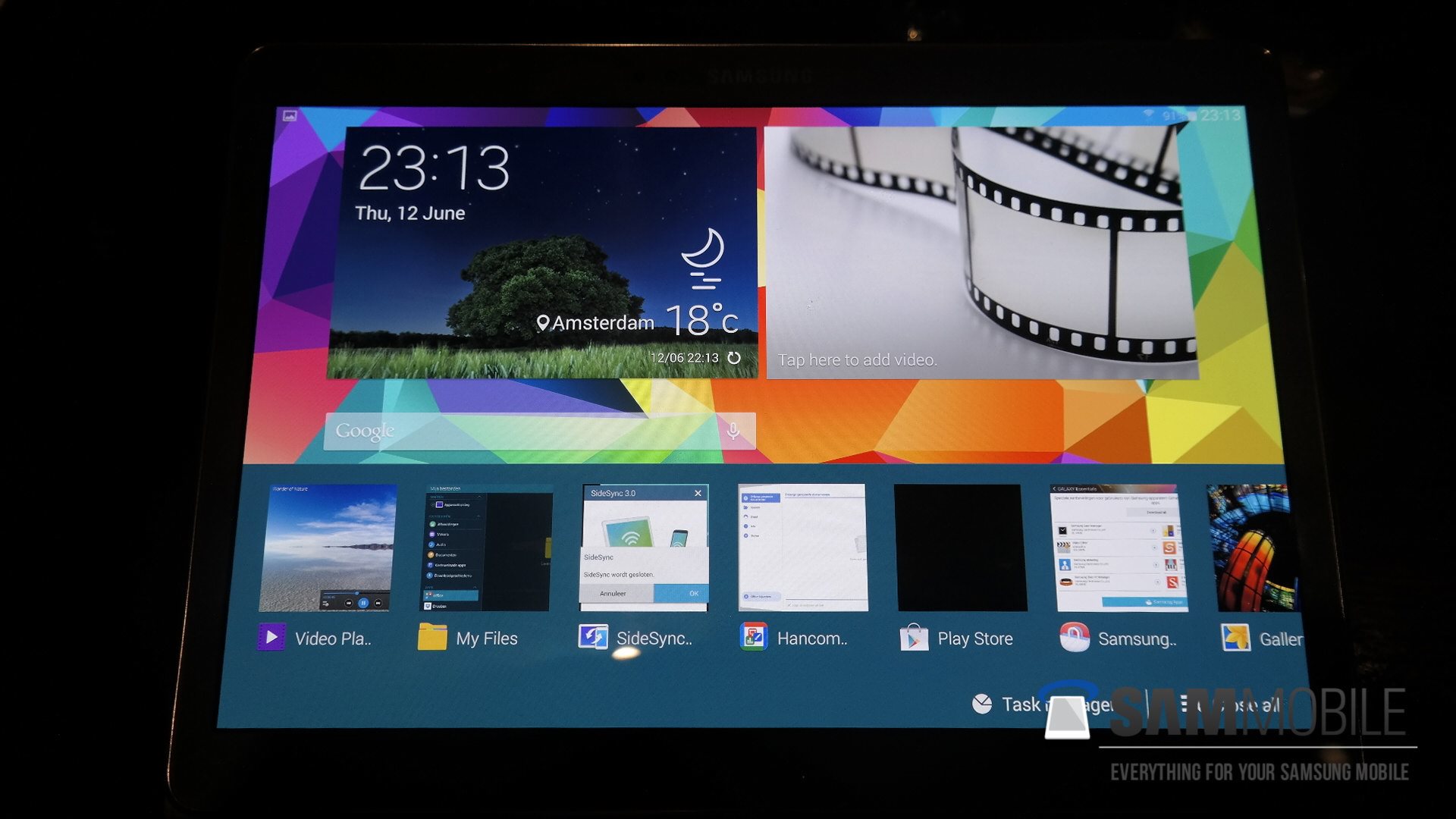Screen dimensions: 1456x819
Task: Open the Hancom Office icon
Action: click(x=754, y=638)
